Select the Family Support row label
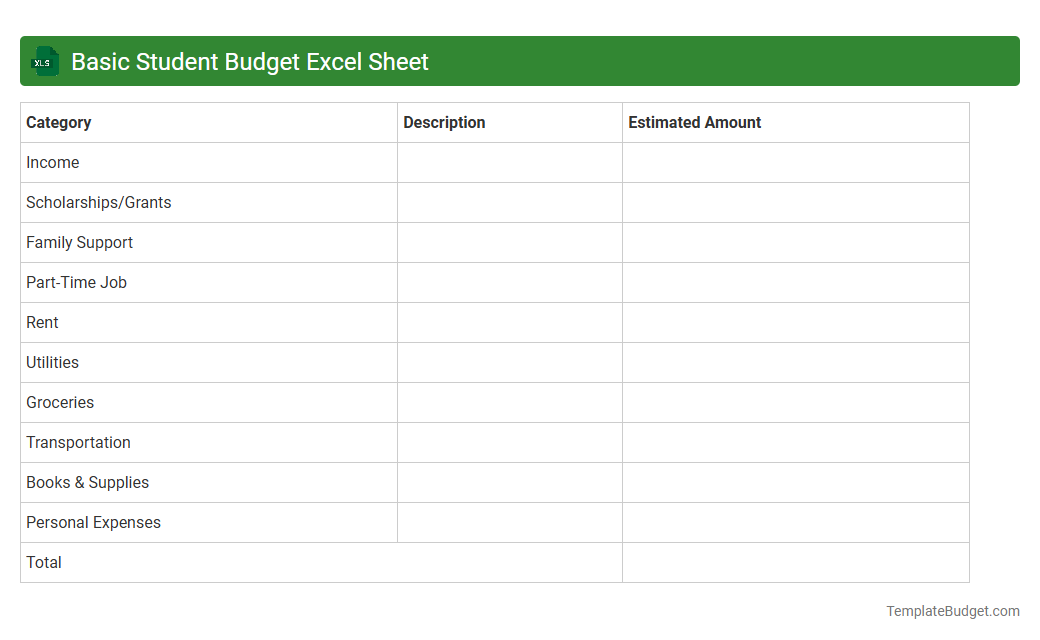Viewport: 1040px width, 640px height. [79, 242]
